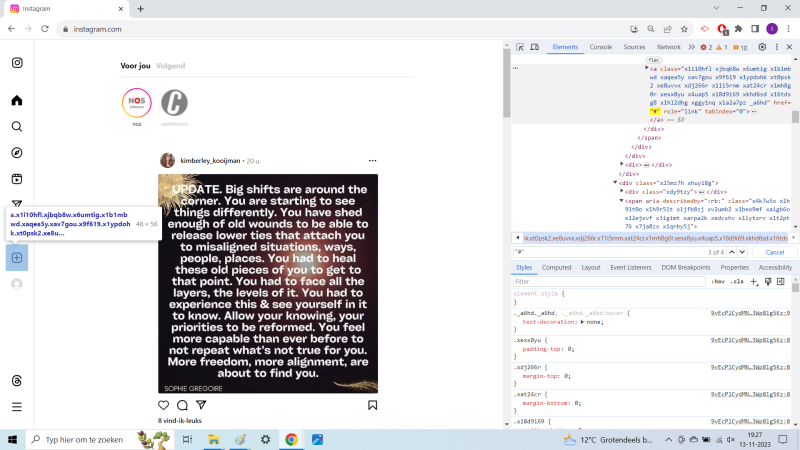Click the 10 issues counter in DevTools
This screenshot has height=450, width=800.
click(x=740, y=47)
